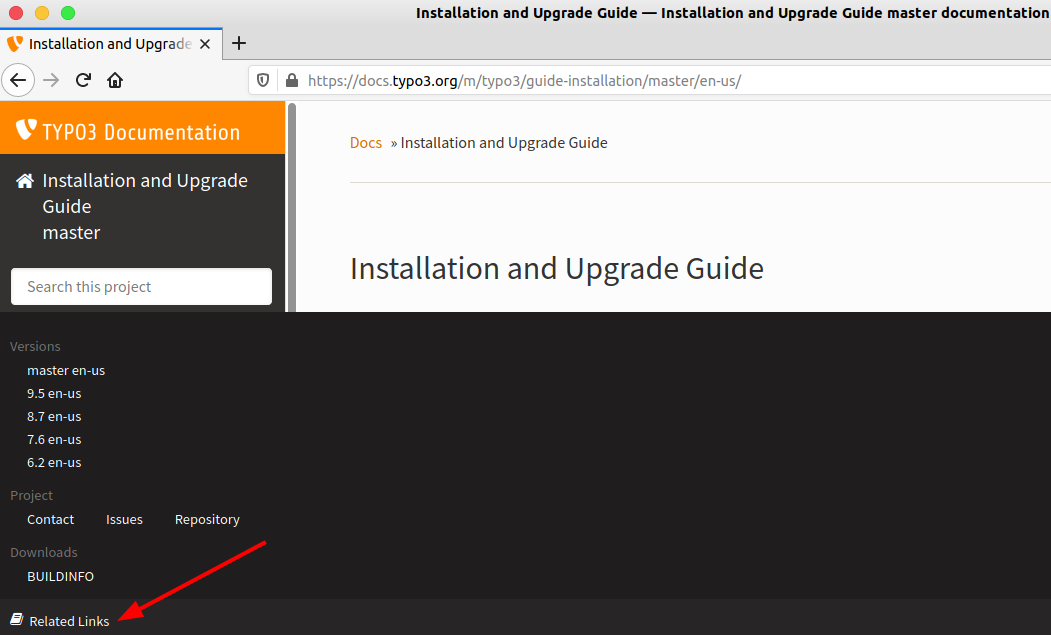Reload the page with the refresh icon
The height and width of the screenshot is (635, 1051).
pyautogui.click(x=83, y=80)
